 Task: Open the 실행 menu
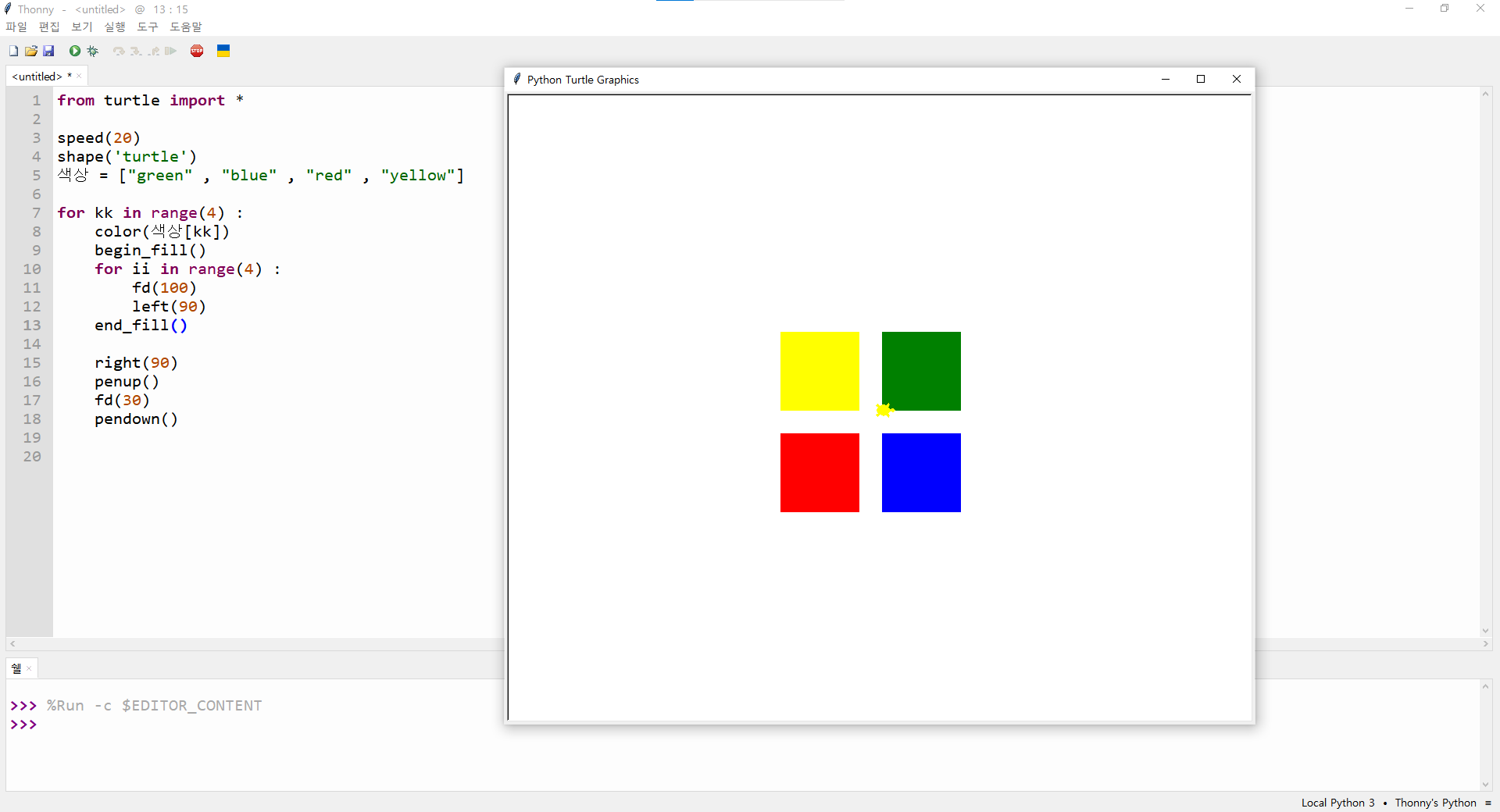(115, 27)
